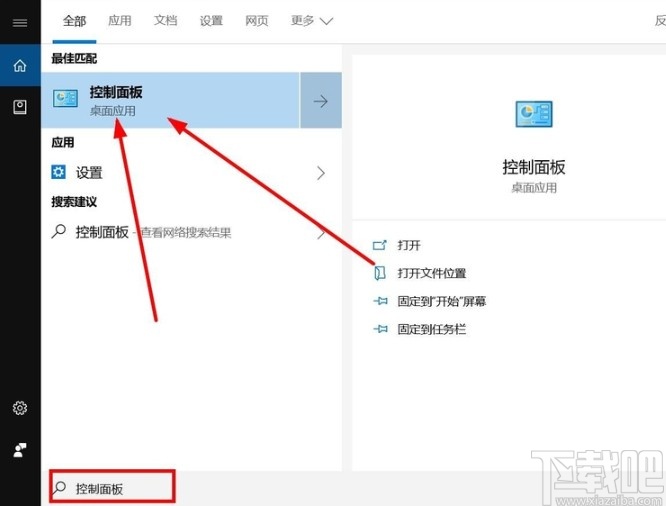Click the pin icon for 固定到任务栏
Screen dimensions: 666x506
(x=380, y=329)
